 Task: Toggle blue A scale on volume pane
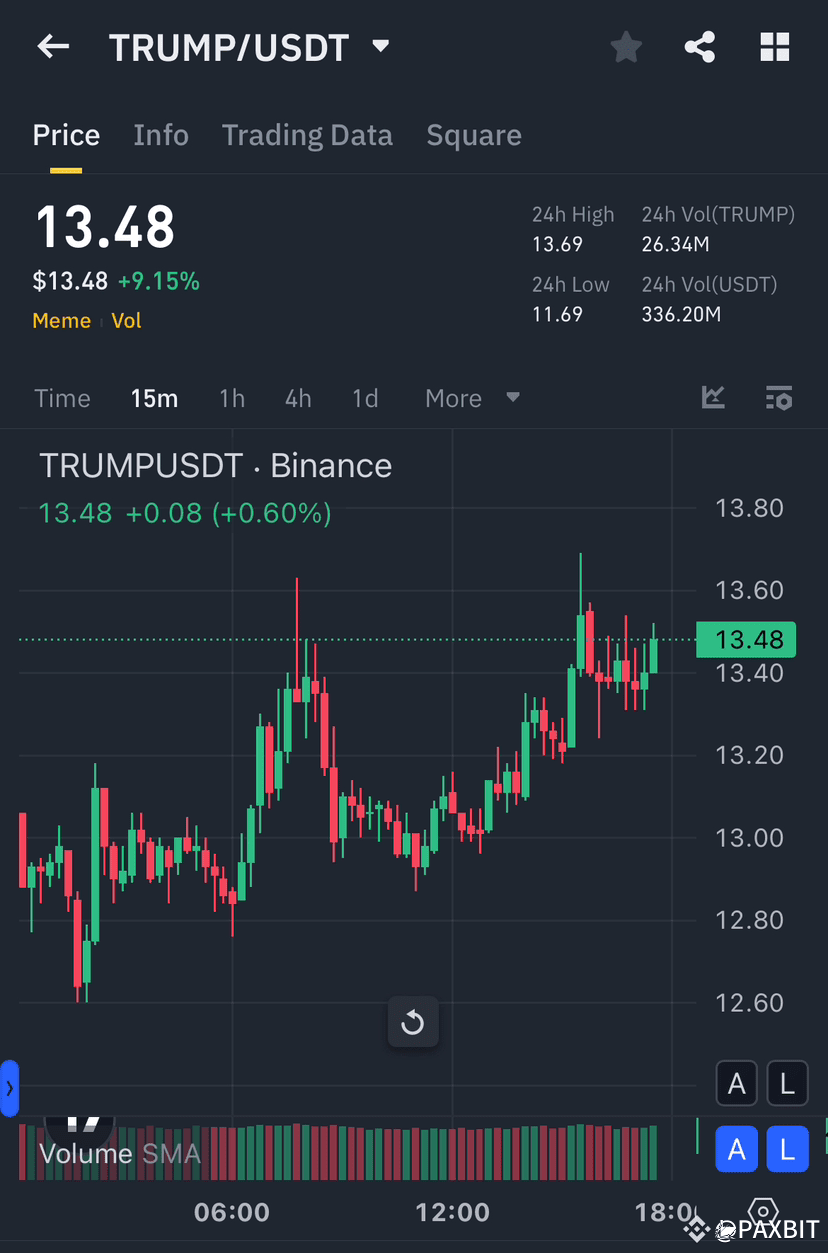coord(737,1150)
